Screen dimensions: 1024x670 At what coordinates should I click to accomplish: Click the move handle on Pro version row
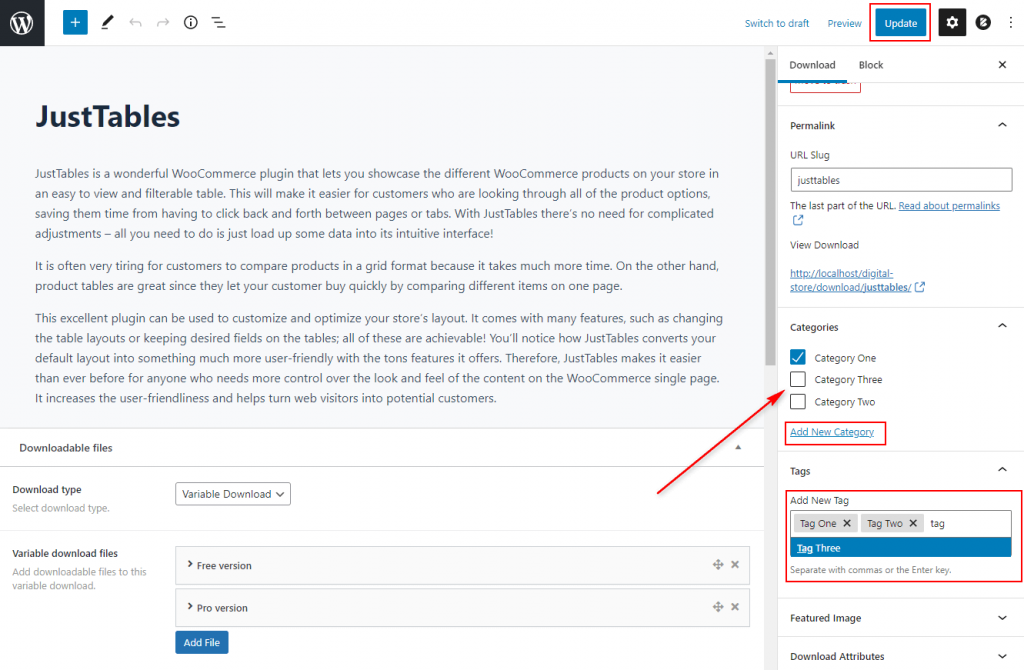718,607
